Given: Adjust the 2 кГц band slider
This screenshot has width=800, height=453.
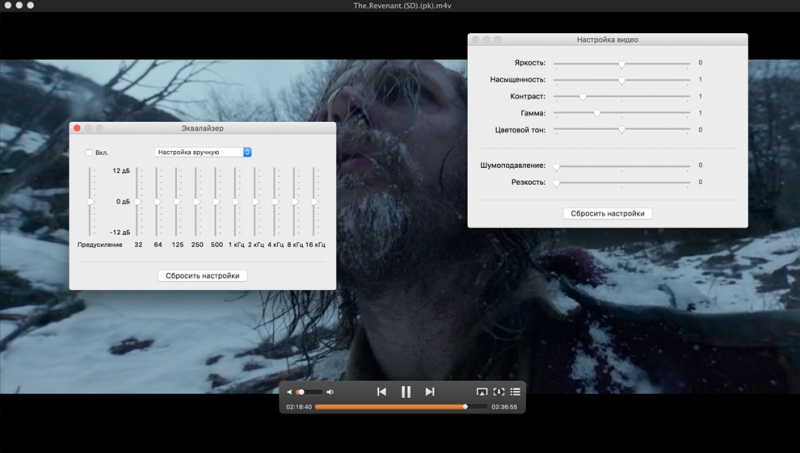Looking at the screenshot, I should (255, 202).
